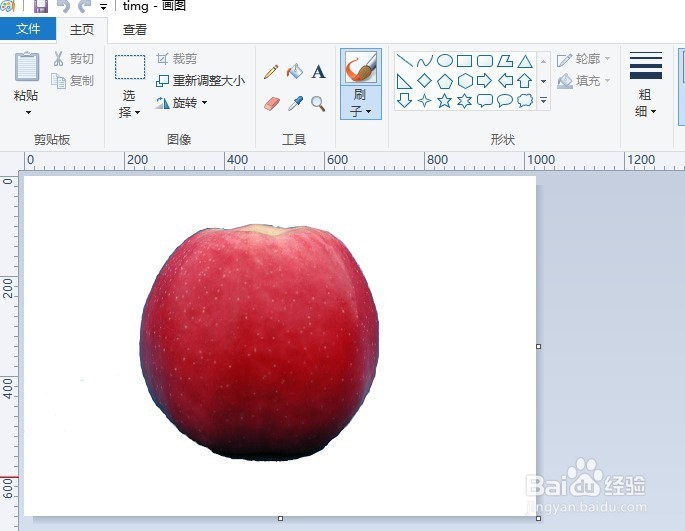
Task: Choose the Diamond shape
Action: coord(424,80)
